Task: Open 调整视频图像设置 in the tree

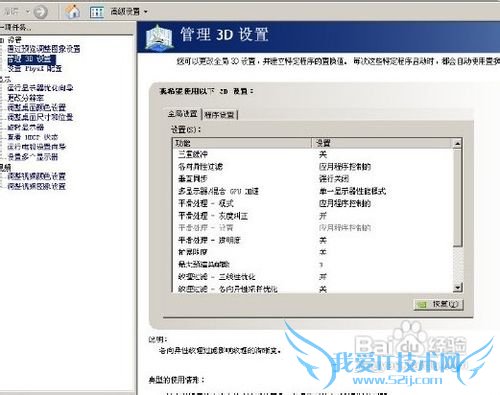Action: 36,186
